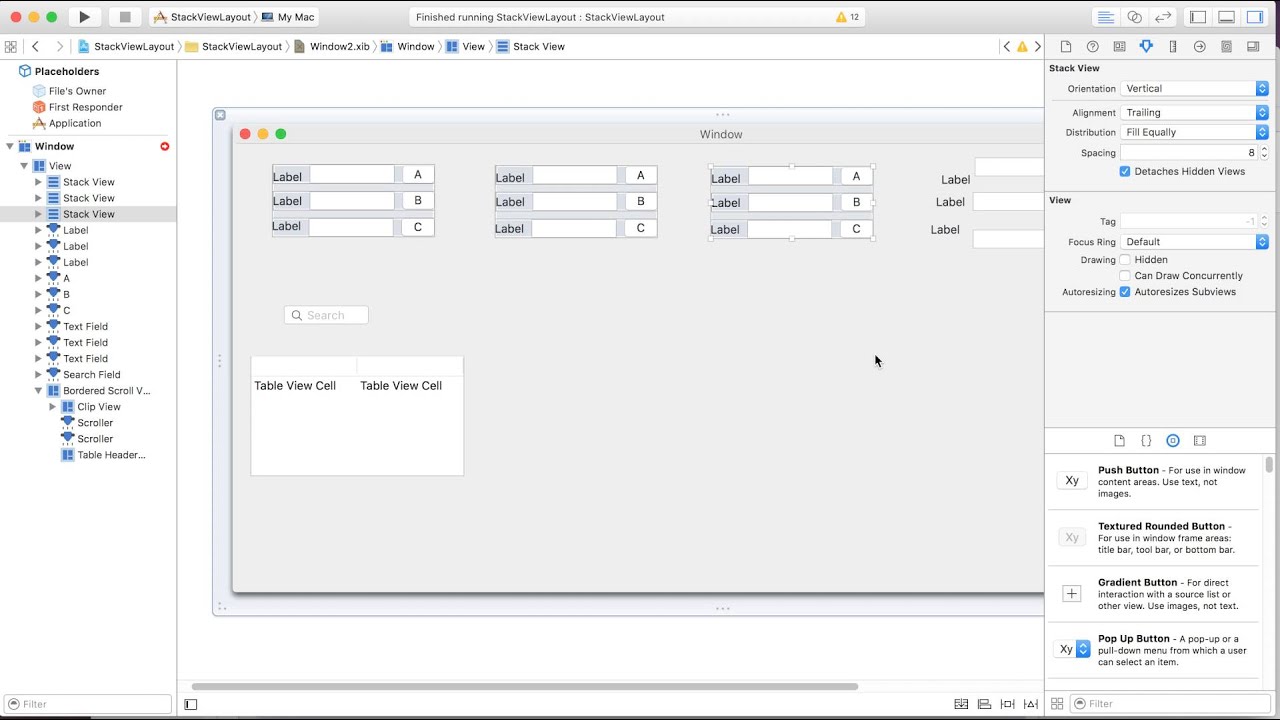
Task: Toggle the Navigator pane
Action: pos(1198,17)
